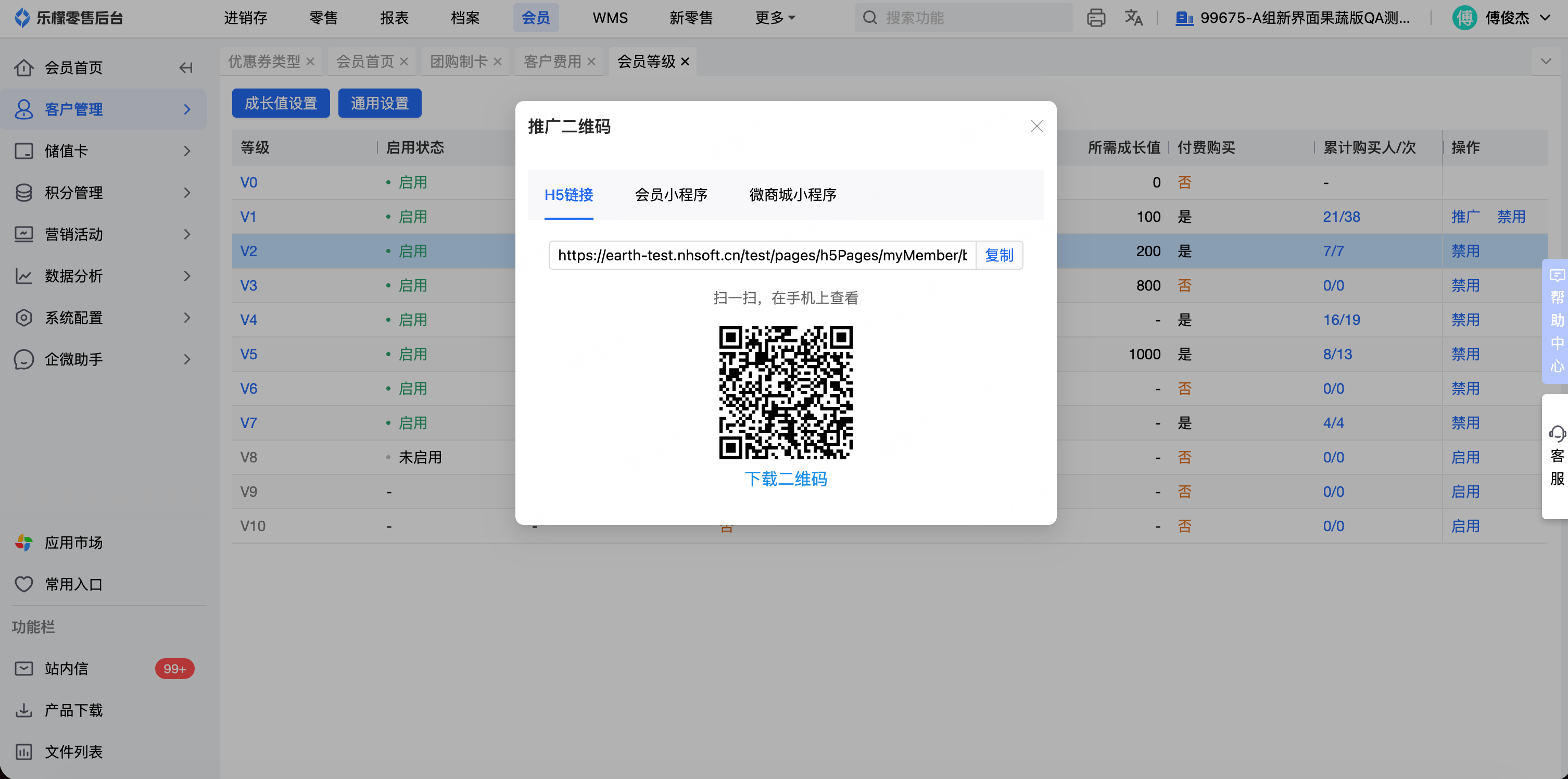Open the 帮助中心 side panel
This screenshot has width=1568, height=779.
click(x=1557, y=321)
